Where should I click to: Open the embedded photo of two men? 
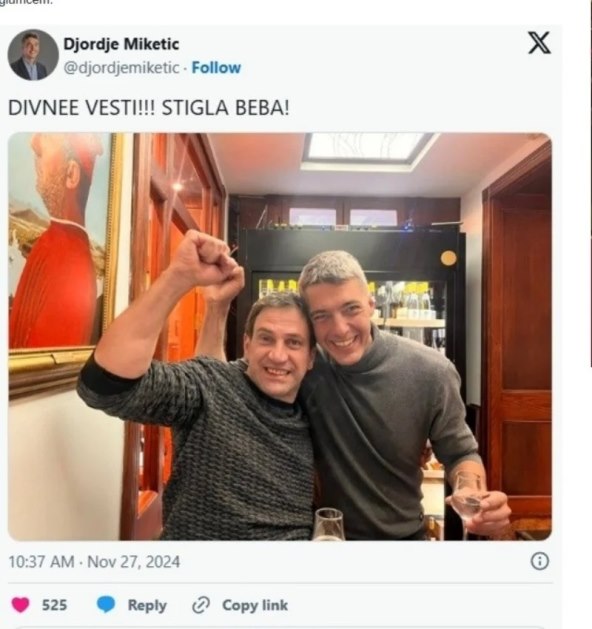point(280,337)
